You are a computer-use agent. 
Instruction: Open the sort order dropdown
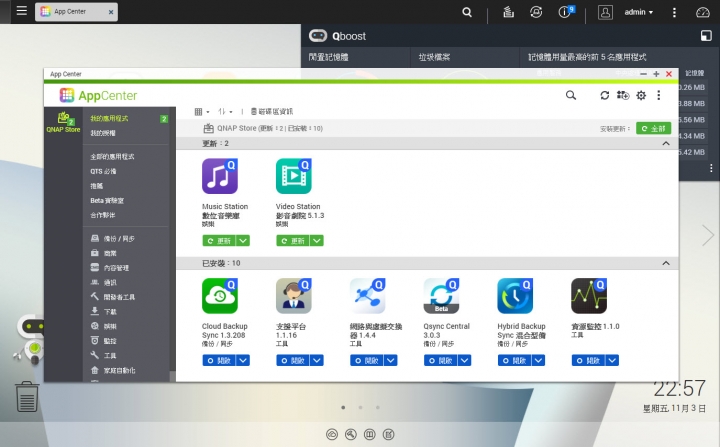pos(225,112)
